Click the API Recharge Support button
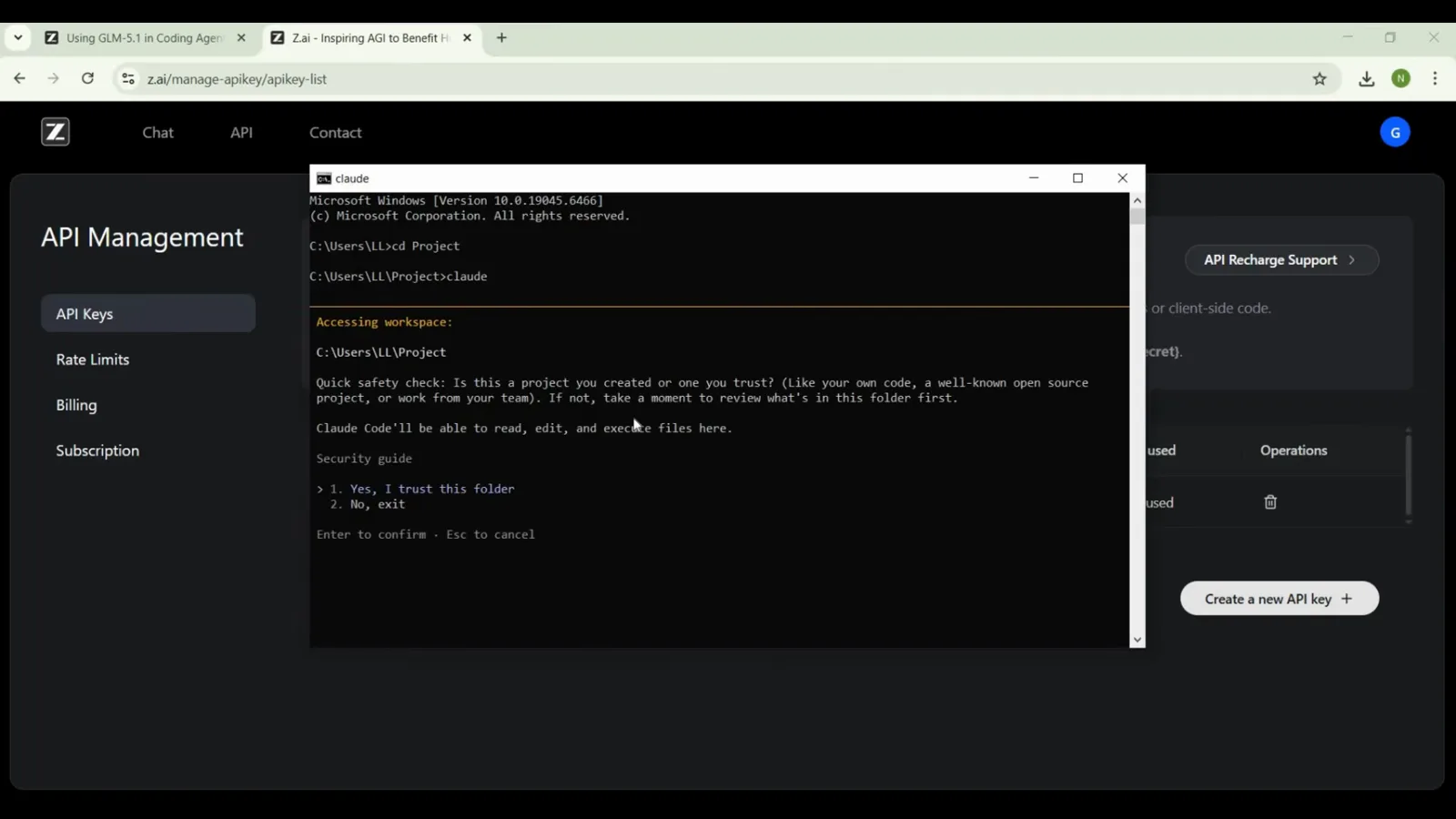 (1281, 260)
